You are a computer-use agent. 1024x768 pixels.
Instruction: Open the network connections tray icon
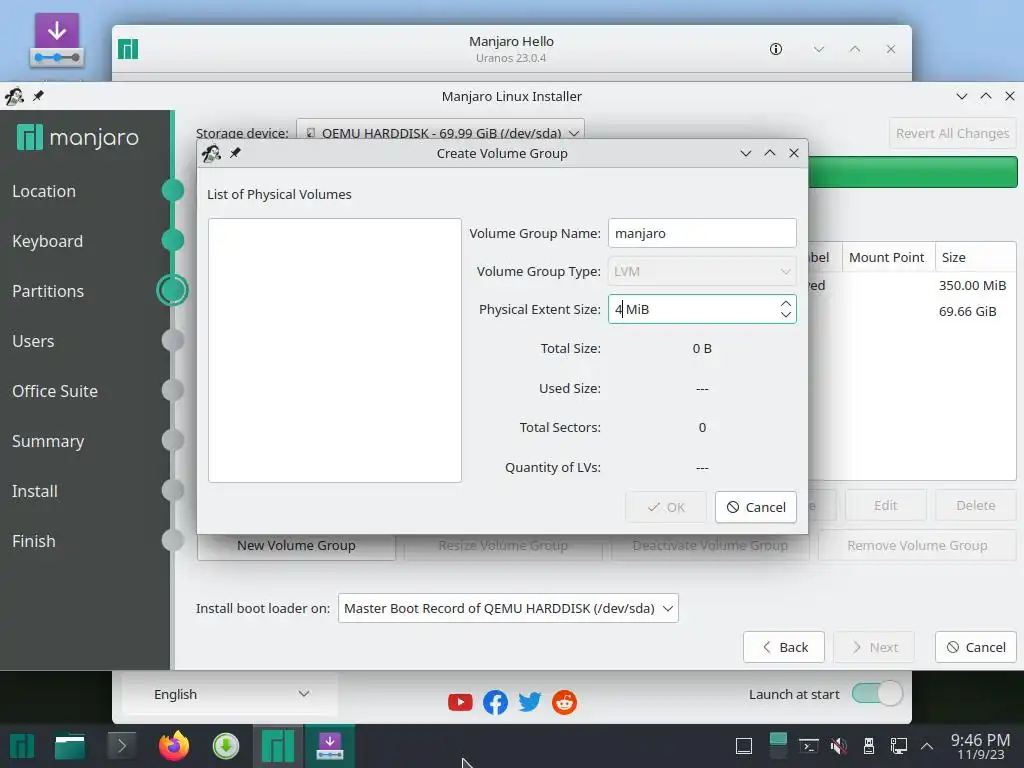click(x=899, y=746)
